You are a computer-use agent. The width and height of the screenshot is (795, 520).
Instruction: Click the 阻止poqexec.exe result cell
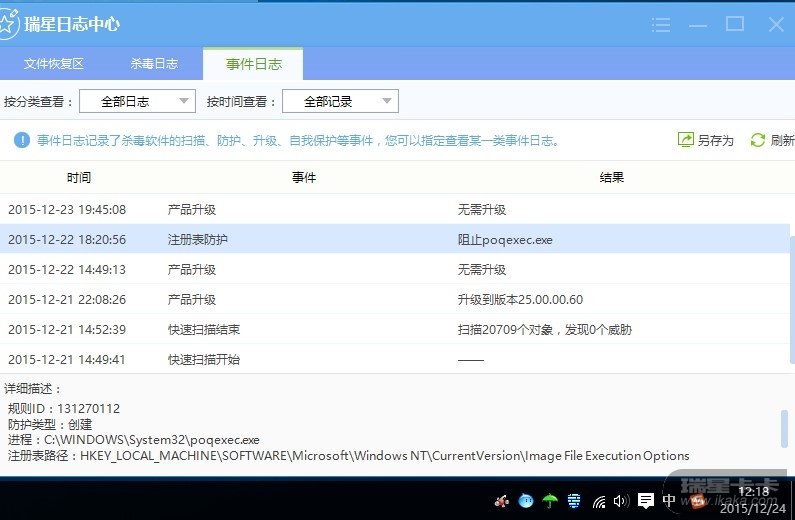click(x=505, y=240)
